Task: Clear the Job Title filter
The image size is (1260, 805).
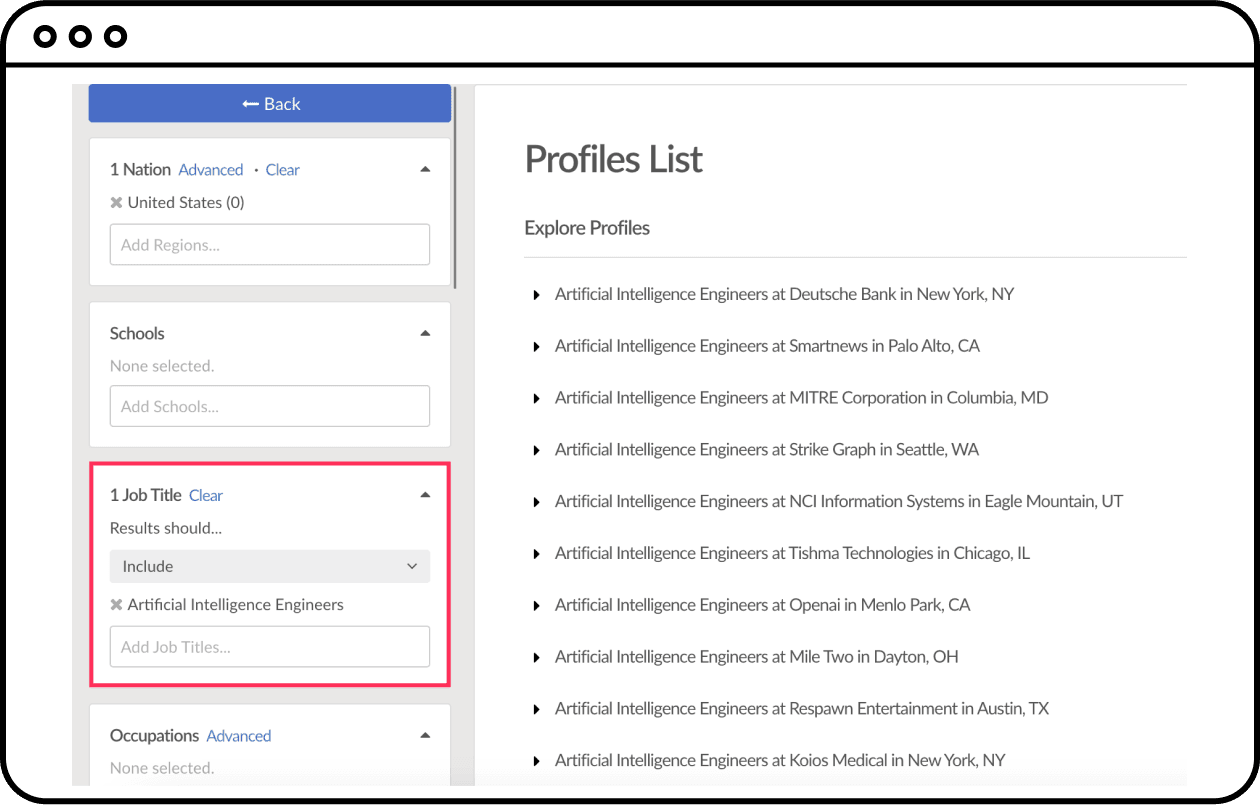Action: tap(206, 496)
